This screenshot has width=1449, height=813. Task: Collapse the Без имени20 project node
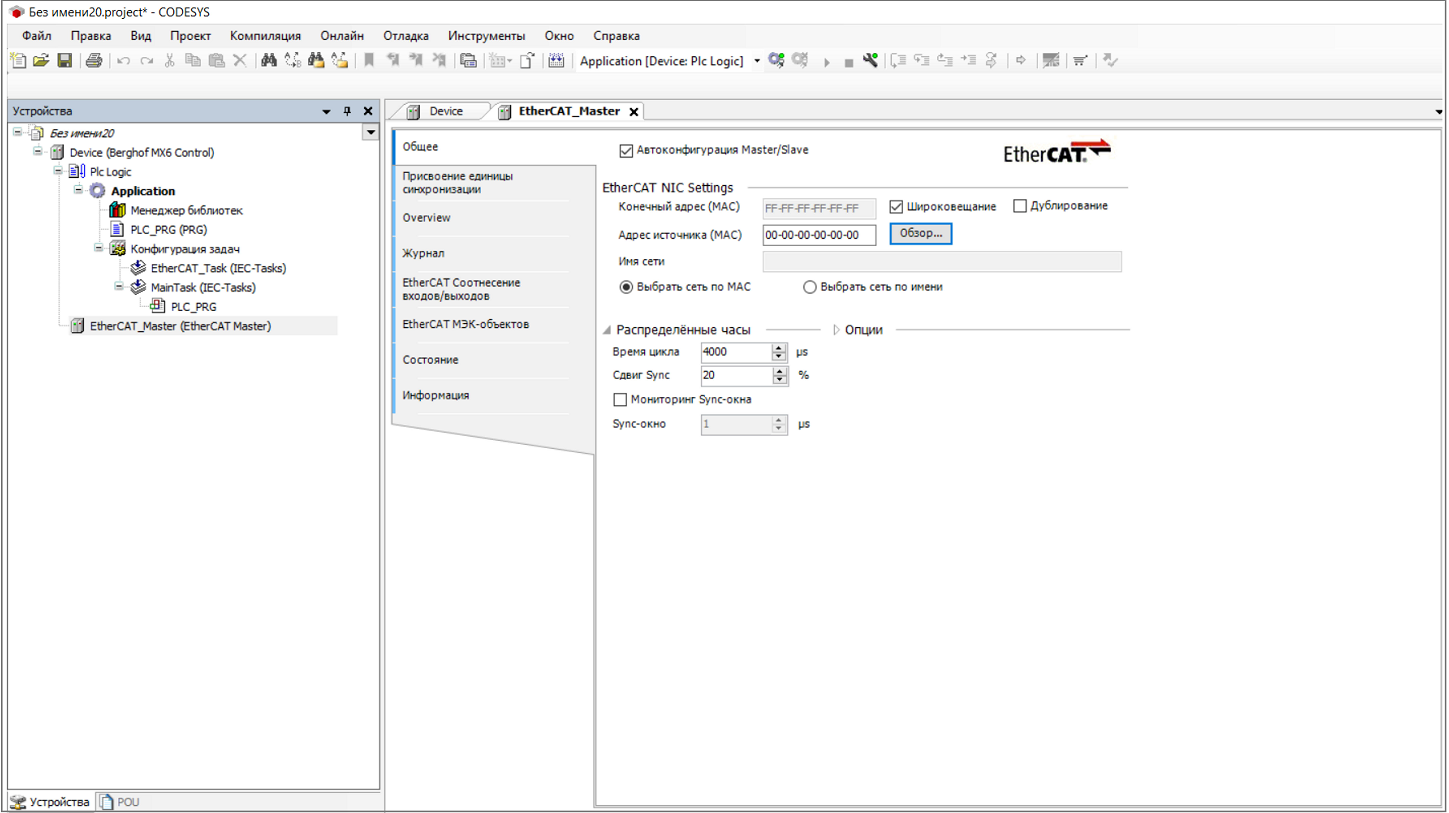(x=18, y=132)
